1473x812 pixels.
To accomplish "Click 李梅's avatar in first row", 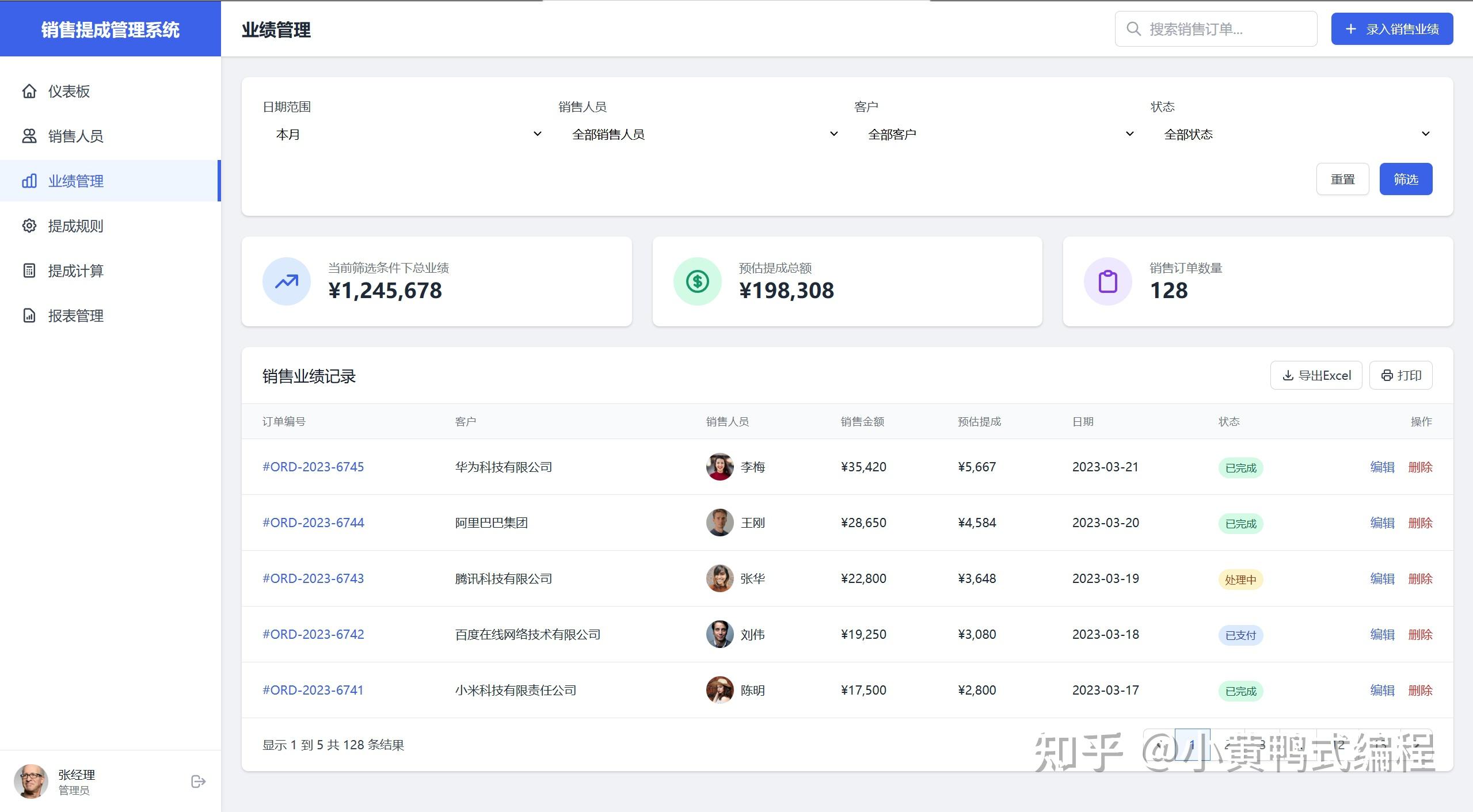I will (720, 467).
